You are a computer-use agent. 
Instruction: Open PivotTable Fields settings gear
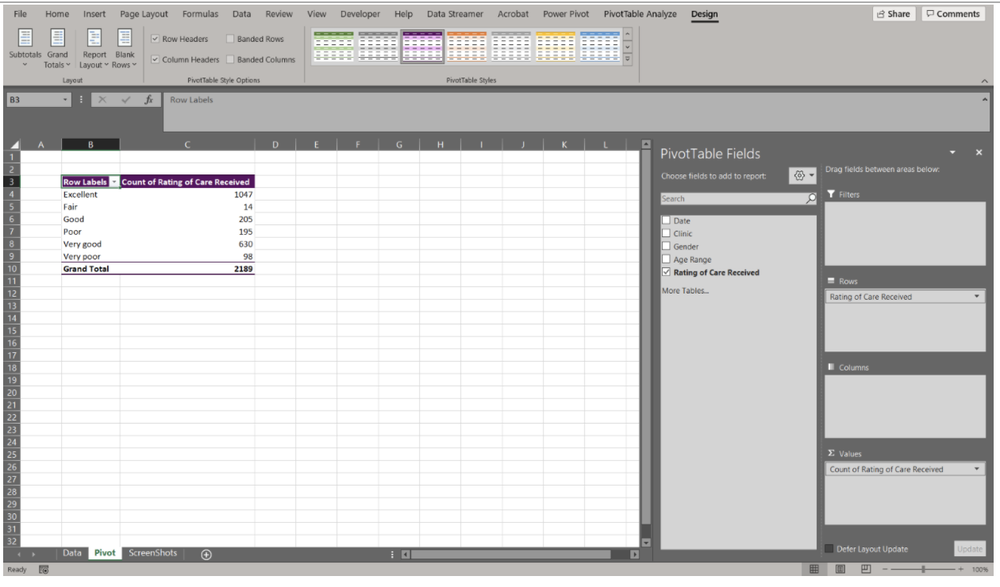pos(801,174)
